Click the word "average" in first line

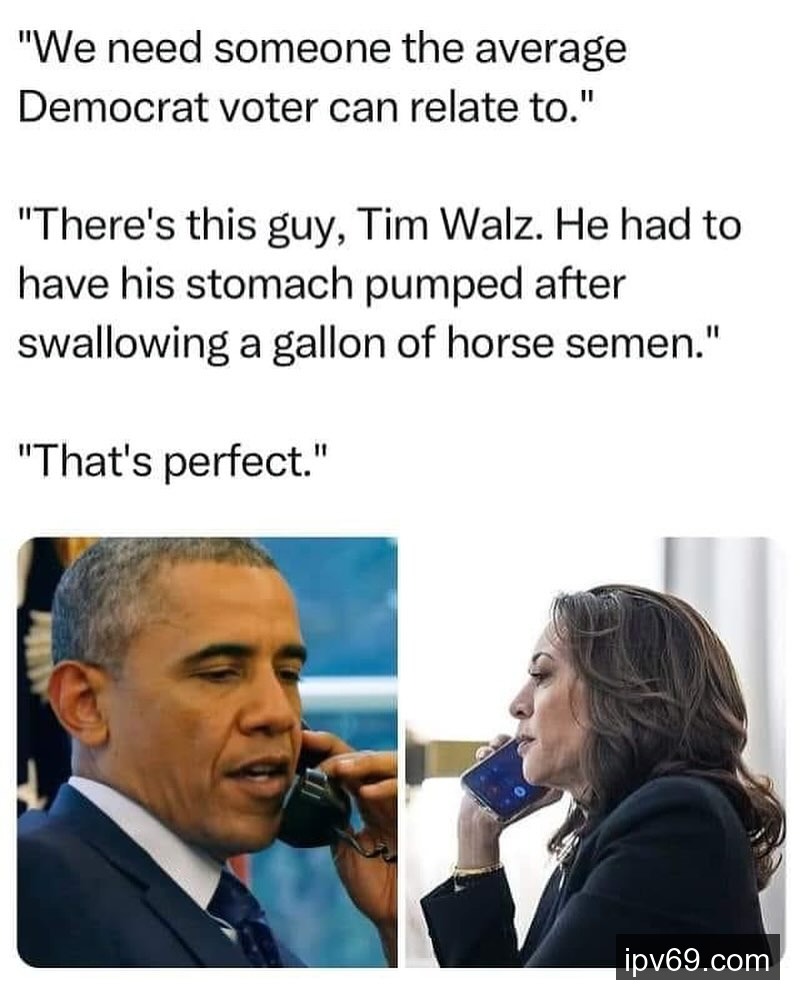551,51
